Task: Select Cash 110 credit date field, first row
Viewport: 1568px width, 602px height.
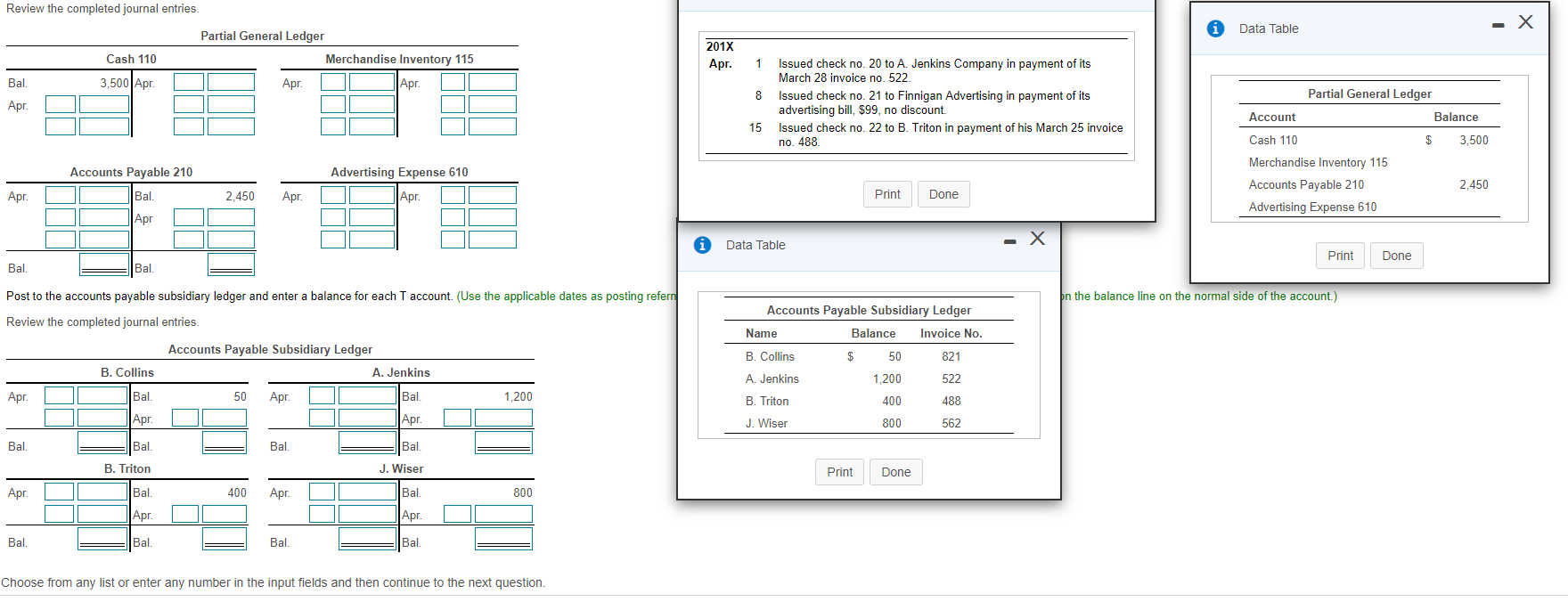Action: tap(188, 82)
